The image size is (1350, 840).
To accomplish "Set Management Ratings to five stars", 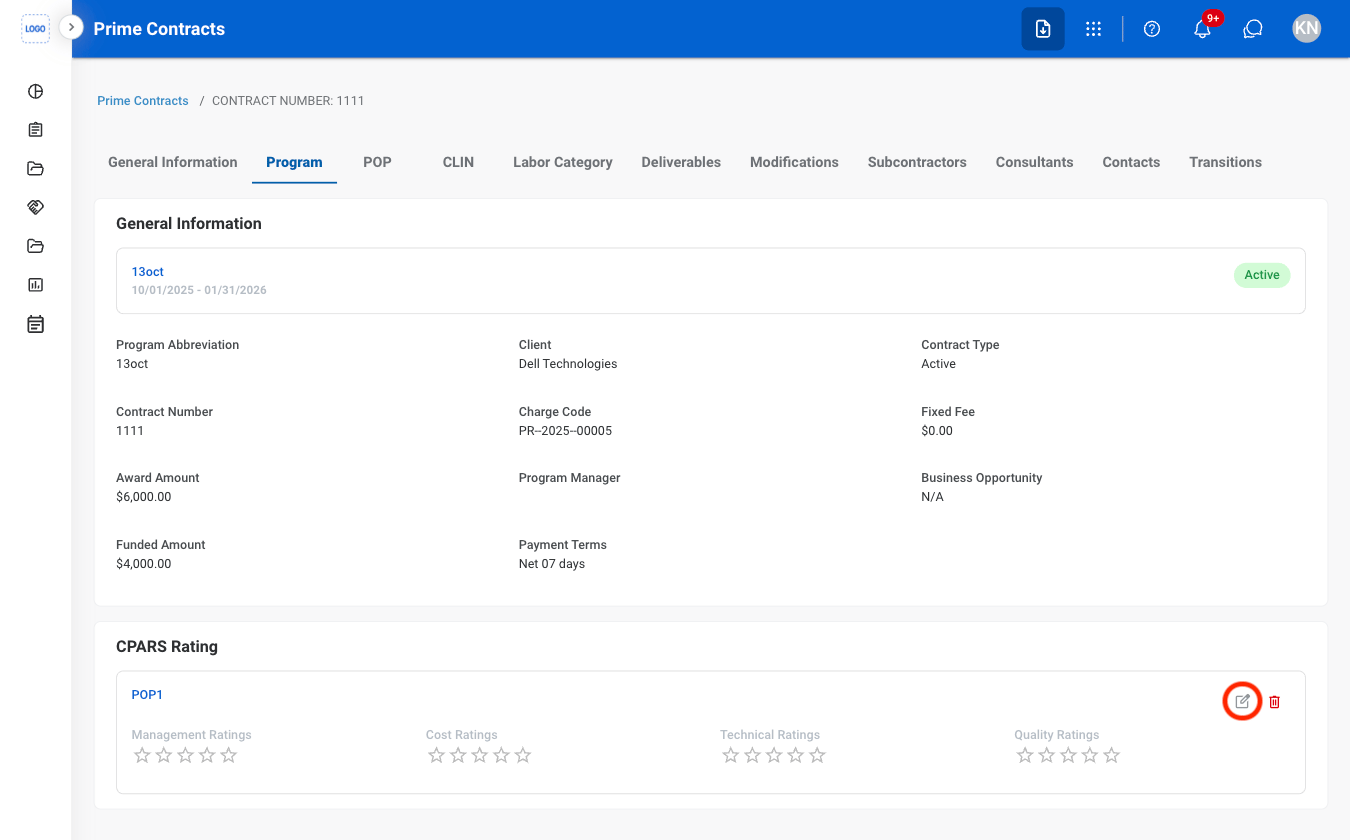I will (x=229, y=755).
